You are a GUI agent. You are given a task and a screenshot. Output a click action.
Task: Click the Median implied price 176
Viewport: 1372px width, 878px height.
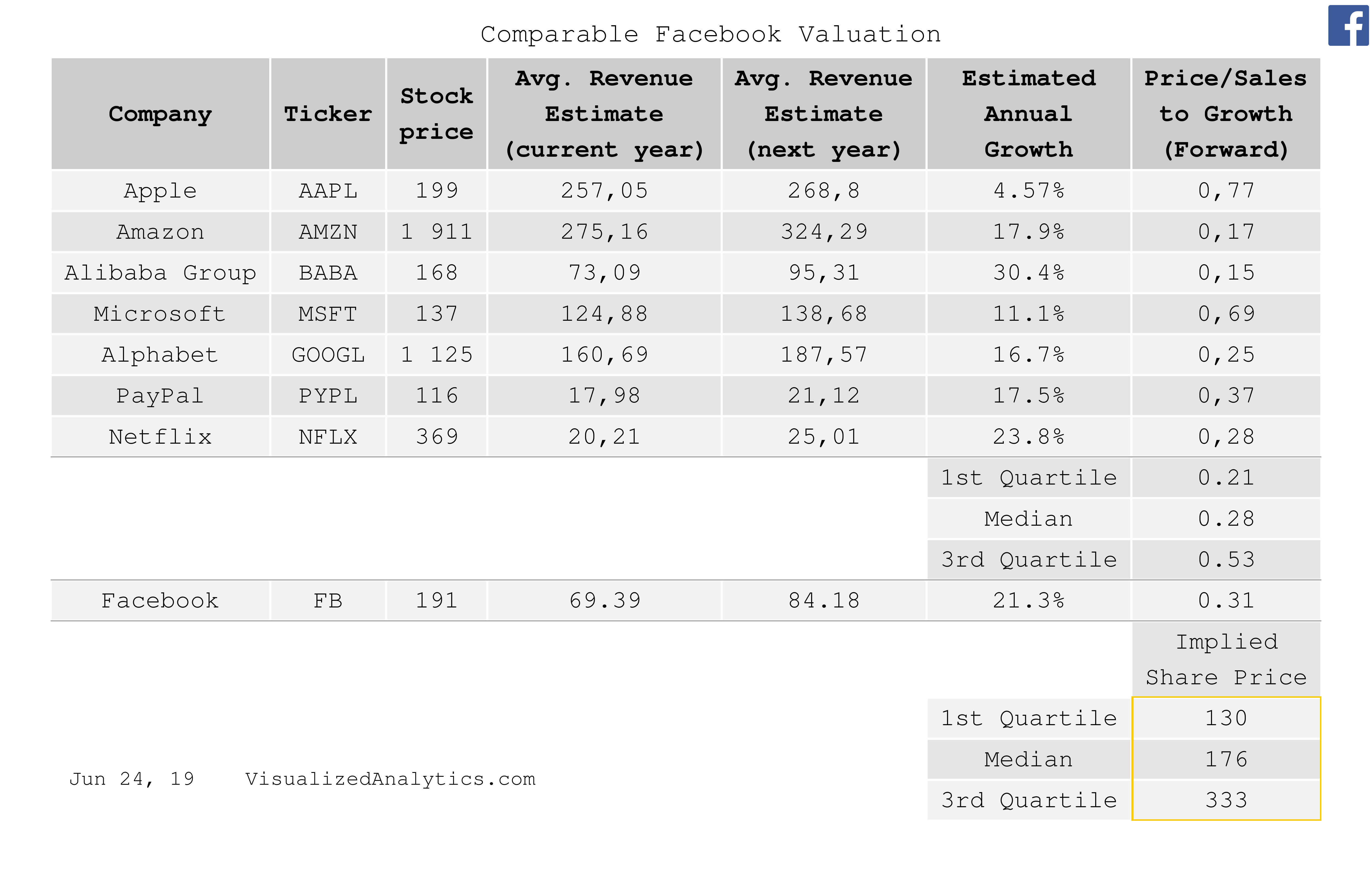click(x=1225, y=759)
